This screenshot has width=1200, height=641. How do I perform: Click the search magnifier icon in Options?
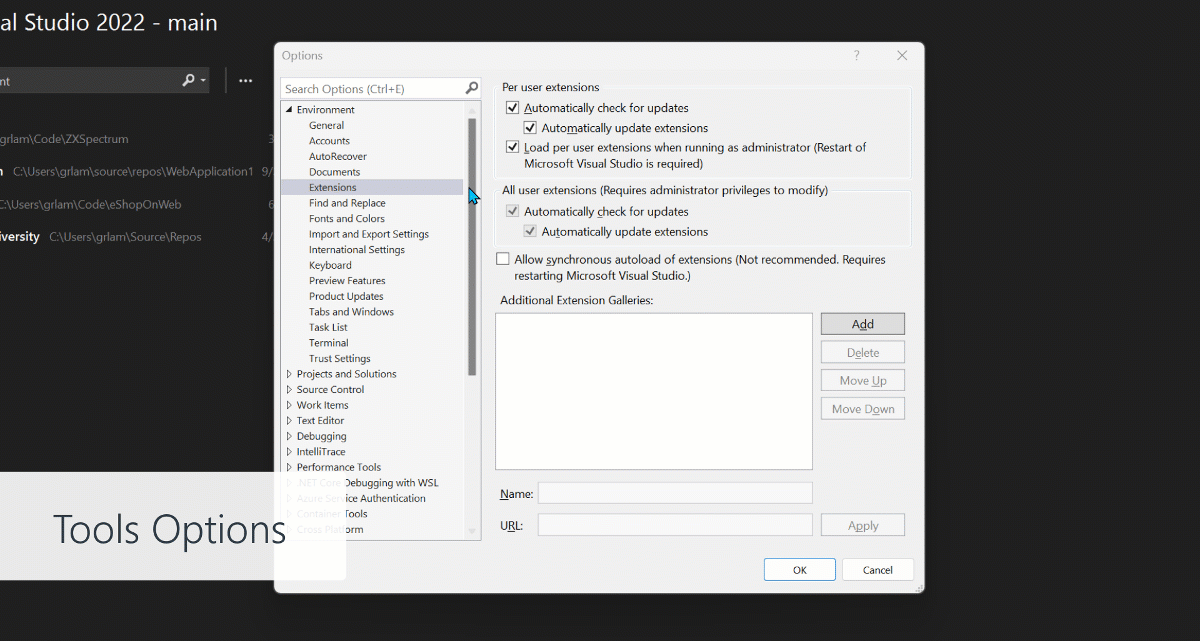point(471,89)
